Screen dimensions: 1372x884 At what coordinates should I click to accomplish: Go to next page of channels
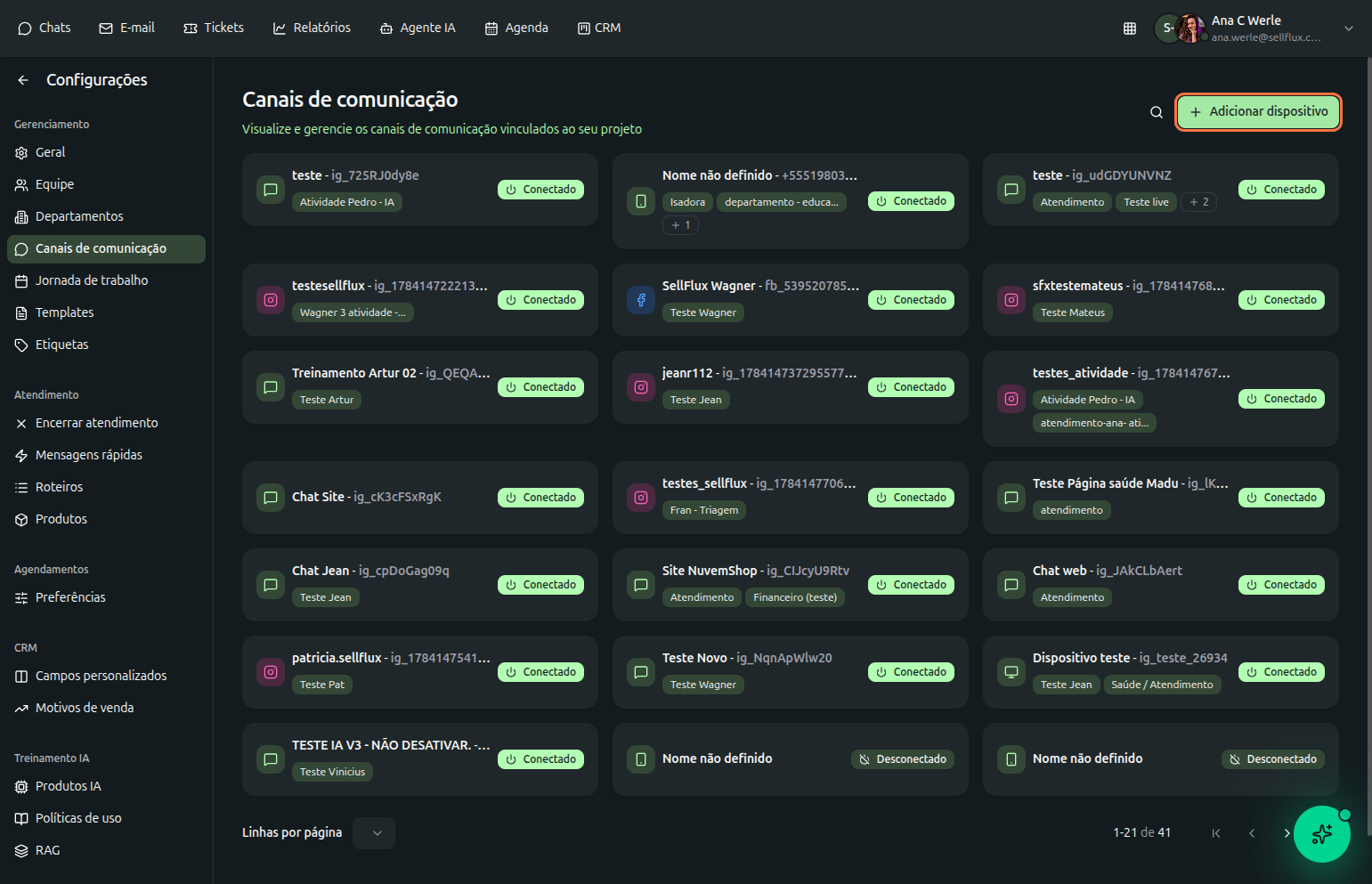1286,833
